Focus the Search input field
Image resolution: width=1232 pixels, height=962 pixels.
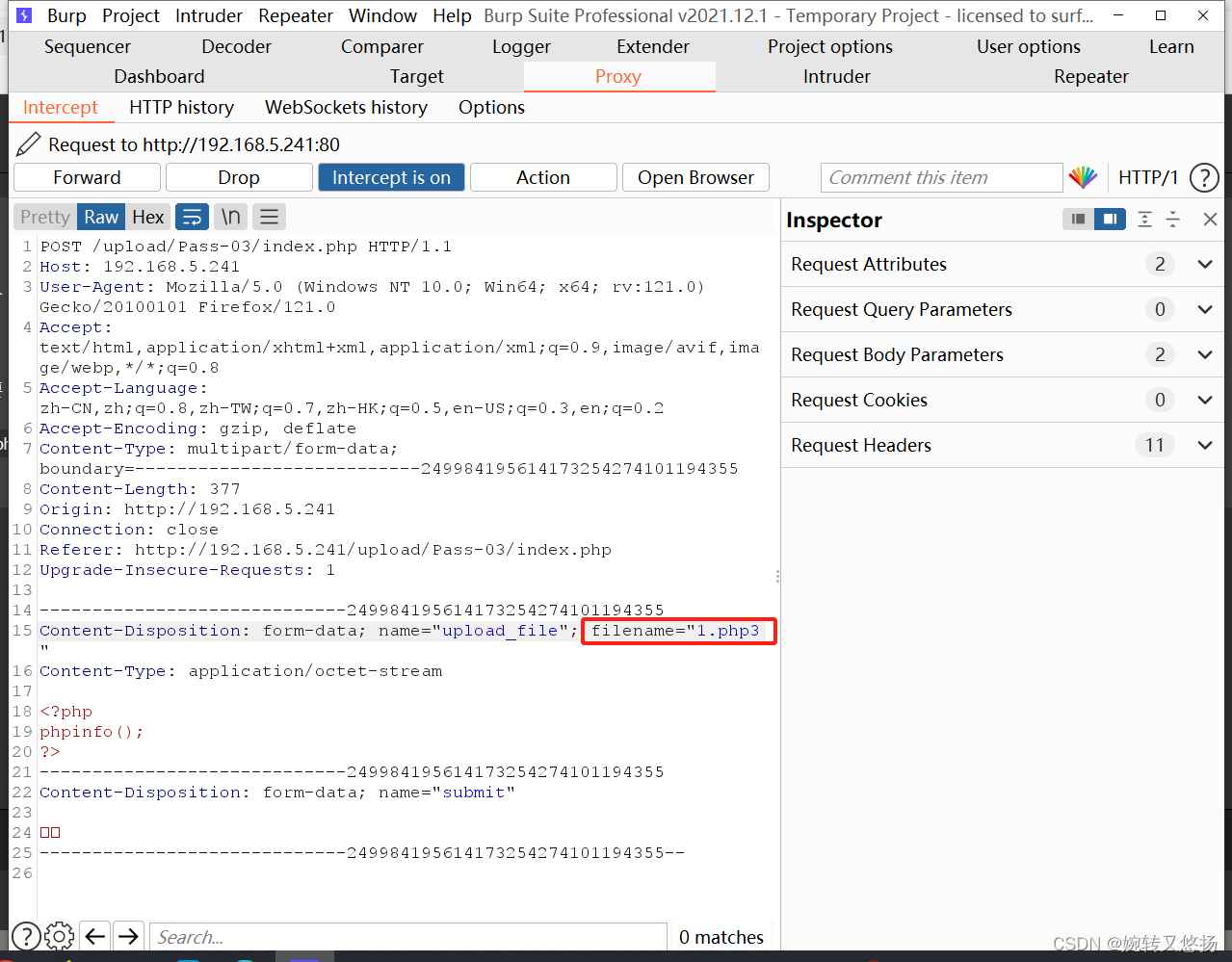coord(407,937)
